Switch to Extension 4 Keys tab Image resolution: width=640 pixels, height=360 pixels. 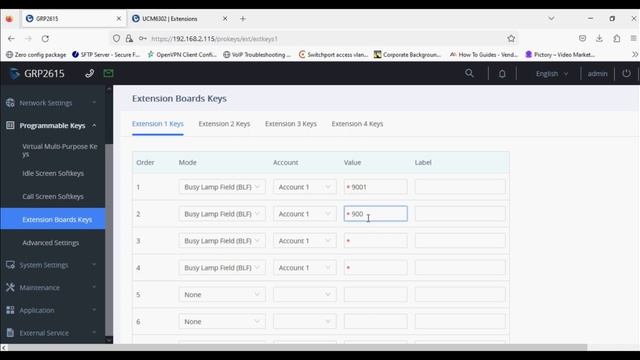coord(357,124)
